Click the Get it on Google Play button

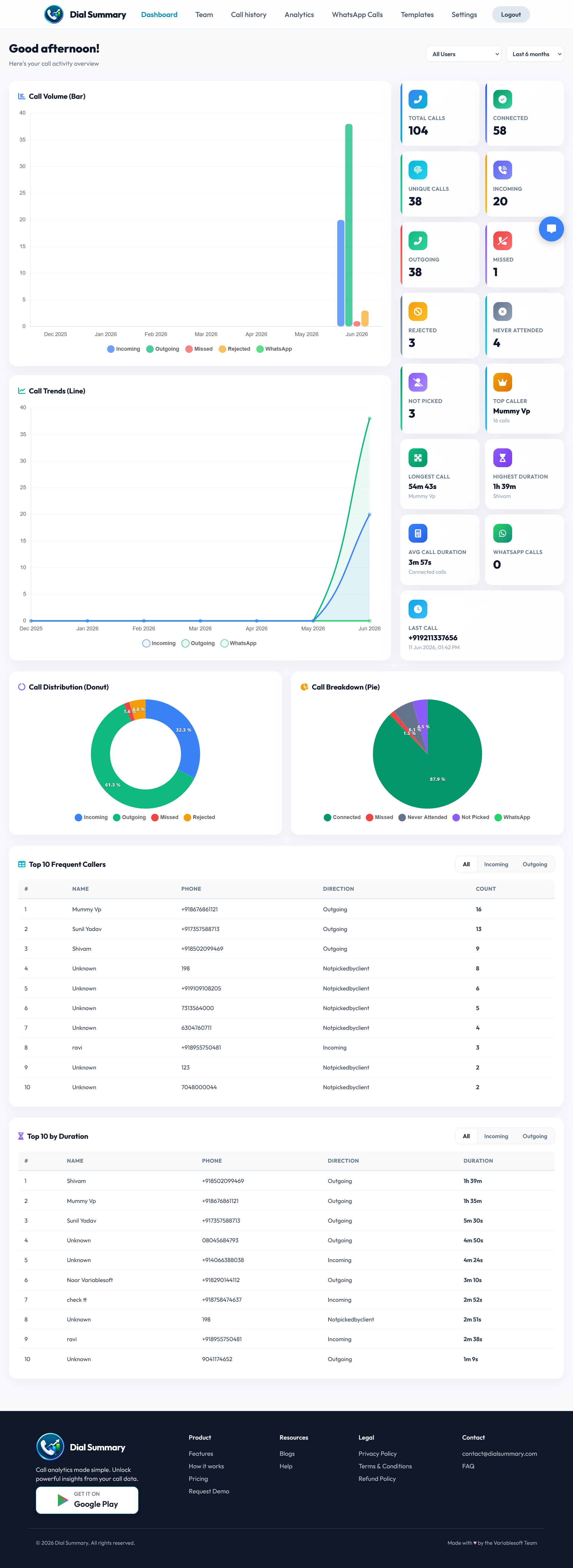tap(87, 1500)
